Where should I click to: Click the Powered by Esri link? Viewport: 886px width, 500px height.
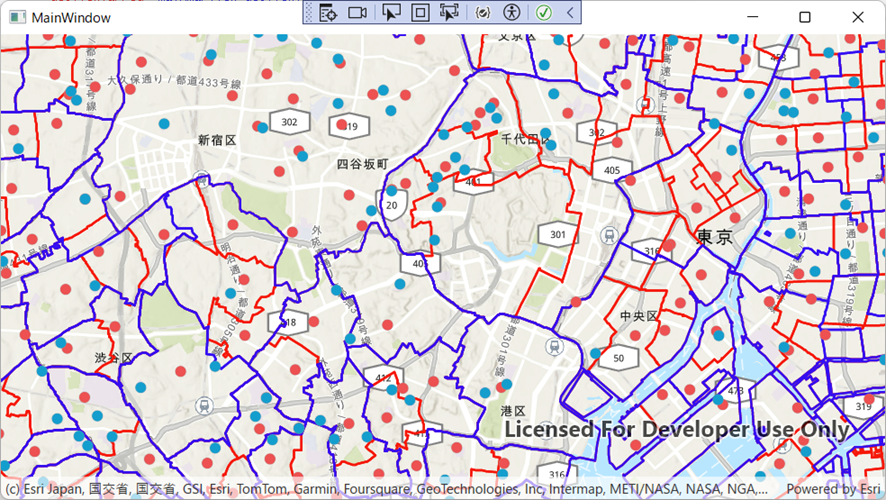pyautogui.click(x=833, y=489)
